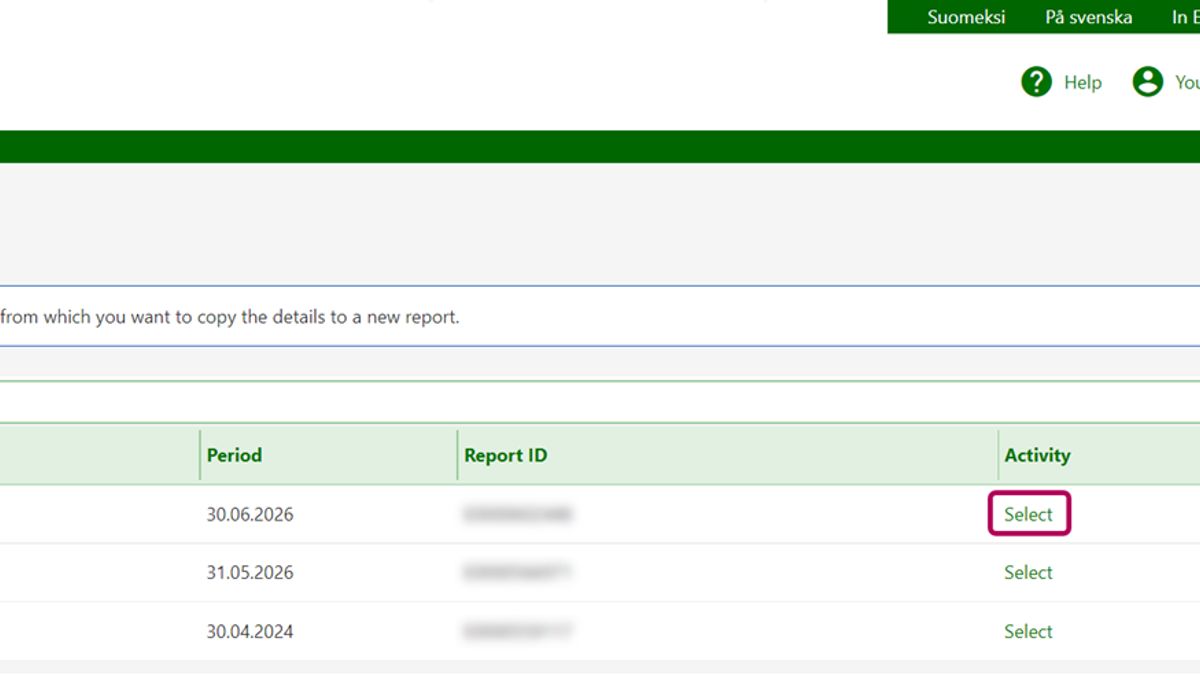Switch language to På svenska
Viewport: 1200px width, 675px height.
click(1088, 17)
